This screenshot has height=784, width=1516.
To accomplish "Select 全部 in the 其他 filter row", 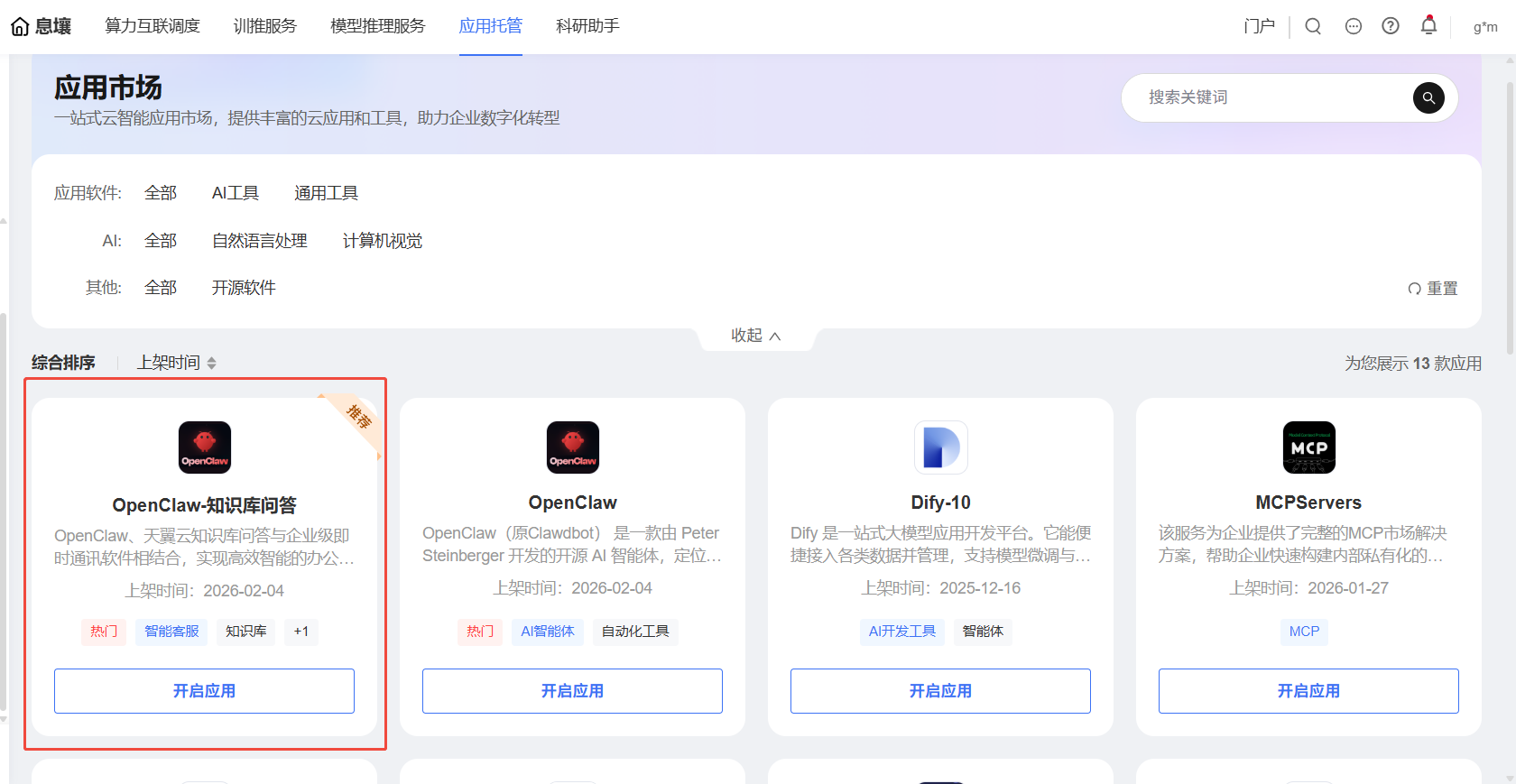I will click(161, 288).
